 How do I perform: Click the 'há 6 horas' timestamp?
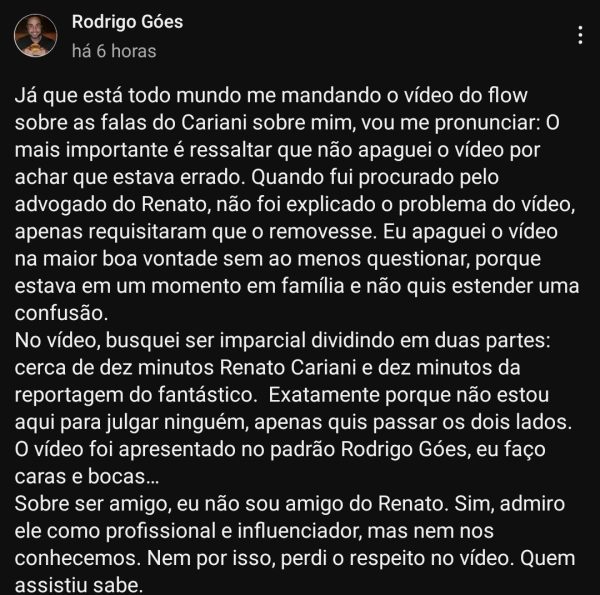click(114, 51)
